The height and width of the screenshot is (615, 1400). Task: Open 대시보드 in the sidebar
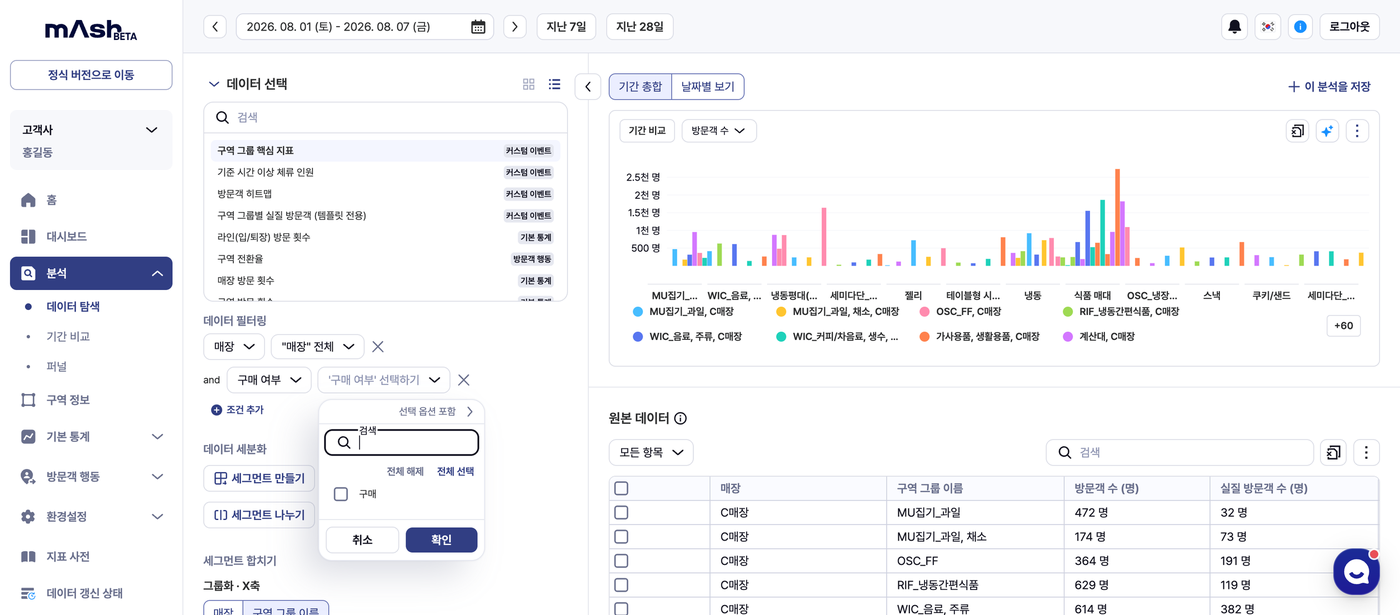[91, 237]
